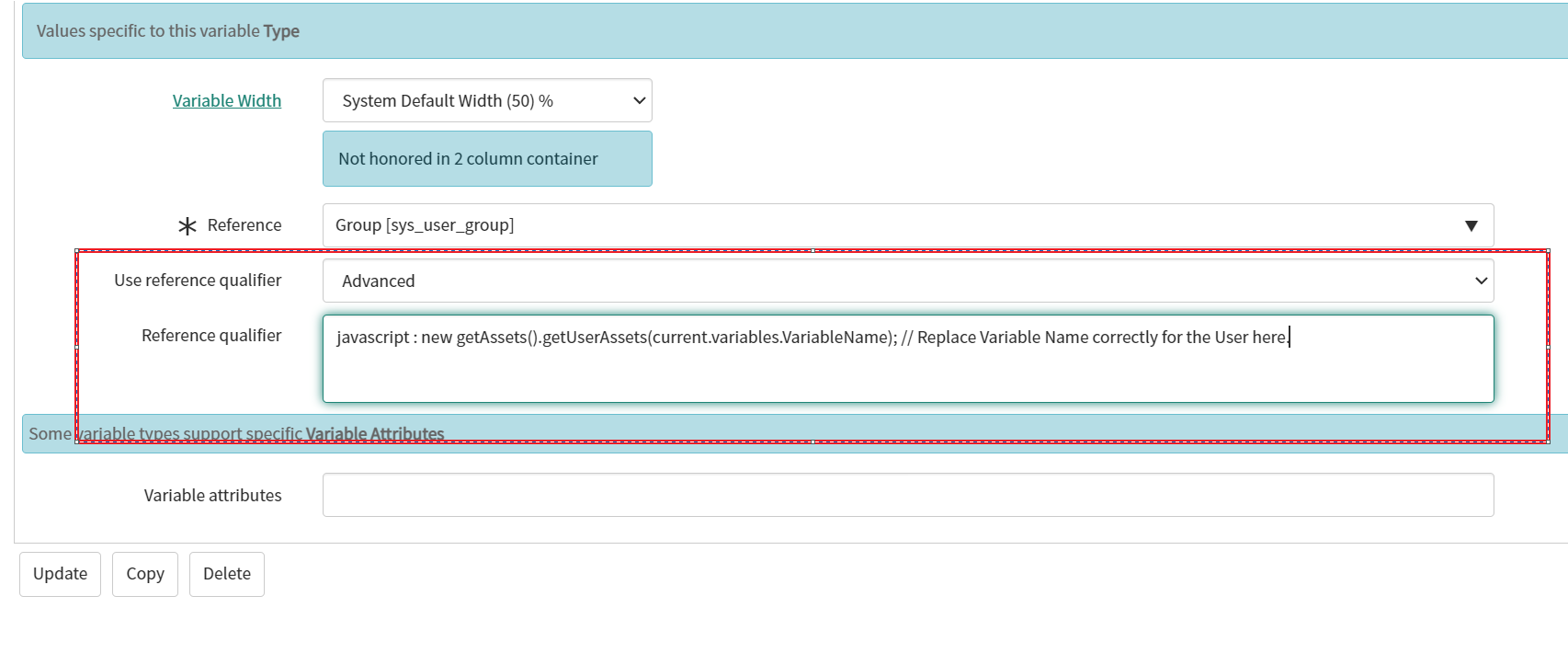Click the 'Reference qualifier' field label

point(211,336)
